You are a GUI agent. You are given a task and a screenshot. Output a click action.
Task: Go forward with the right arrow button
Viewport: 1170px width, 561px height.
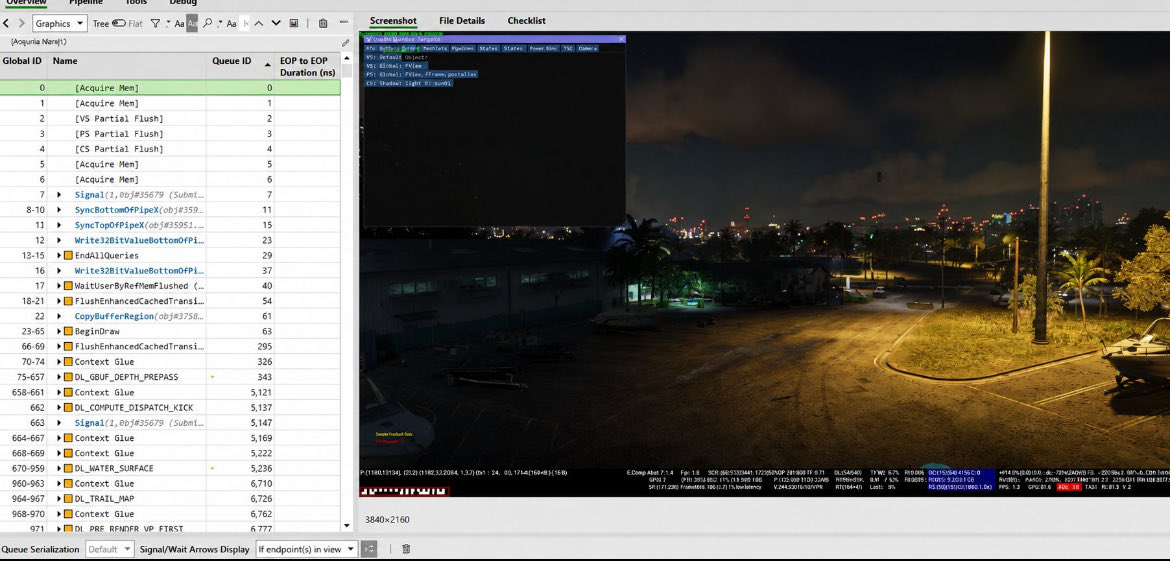(21, 24)
